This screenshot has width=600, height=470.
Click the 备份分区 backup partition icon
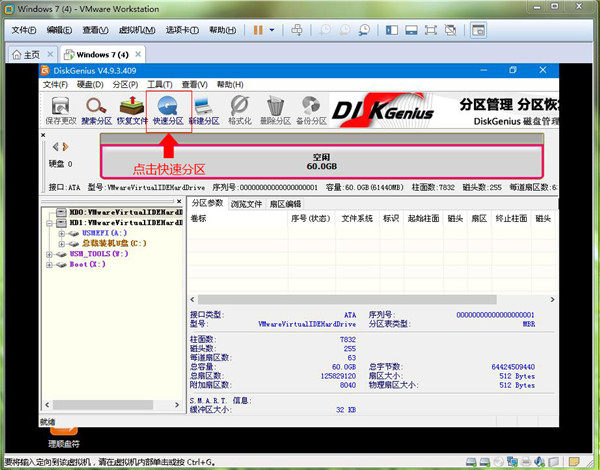(311, 111)
